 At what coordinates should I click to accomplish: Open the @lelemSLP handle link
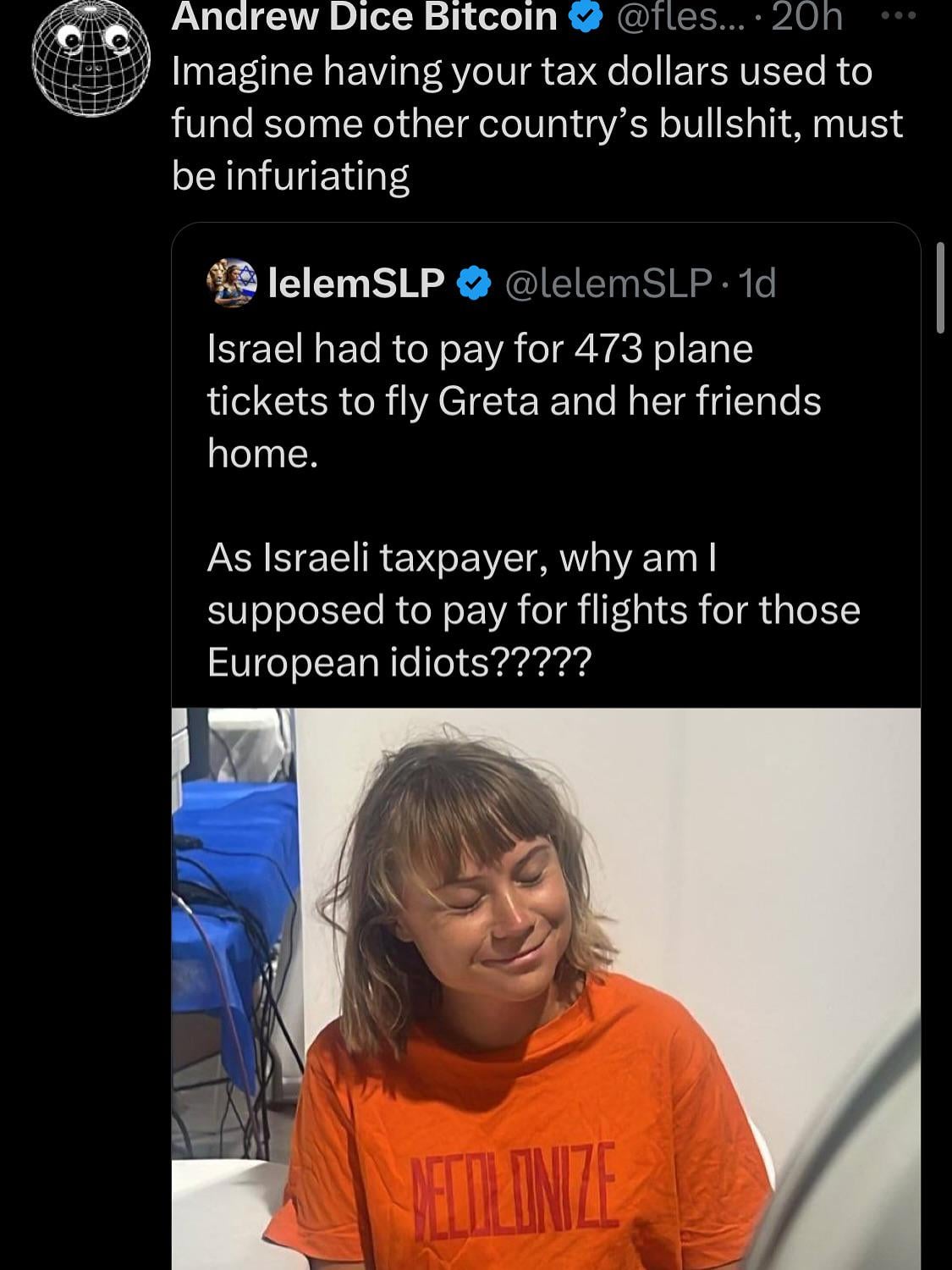pos(608,284)
